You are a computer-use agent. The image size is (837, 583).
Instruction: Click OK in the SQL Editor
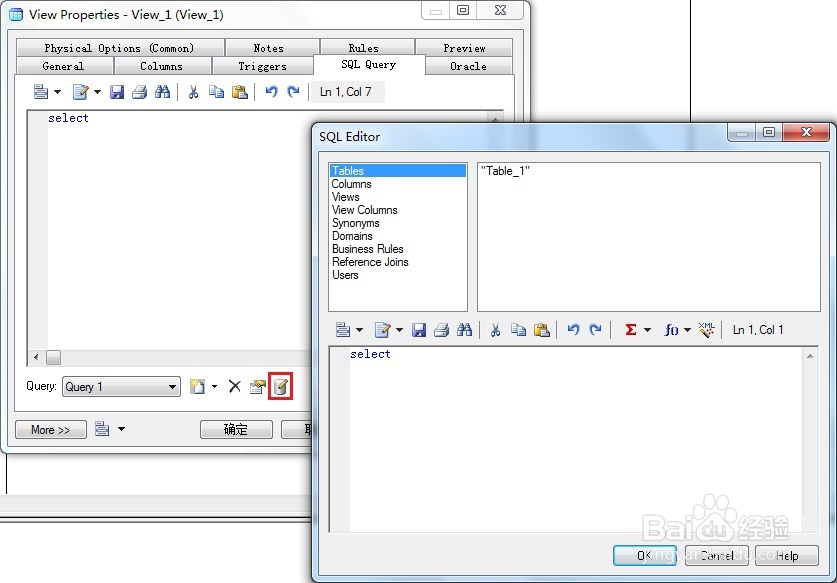point(645,555)
